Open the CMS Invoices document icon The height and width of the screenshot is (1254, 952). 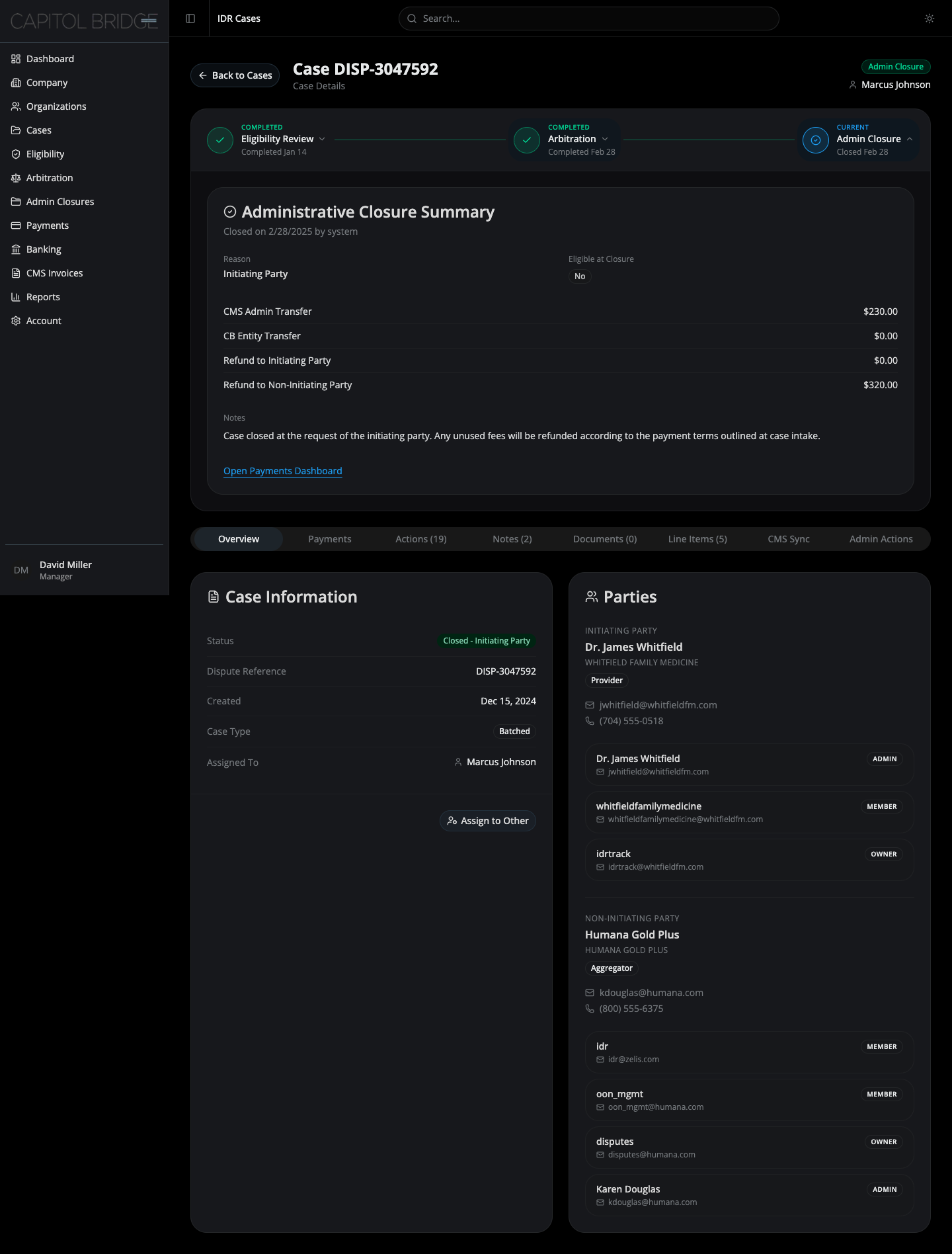pos(16,273)
